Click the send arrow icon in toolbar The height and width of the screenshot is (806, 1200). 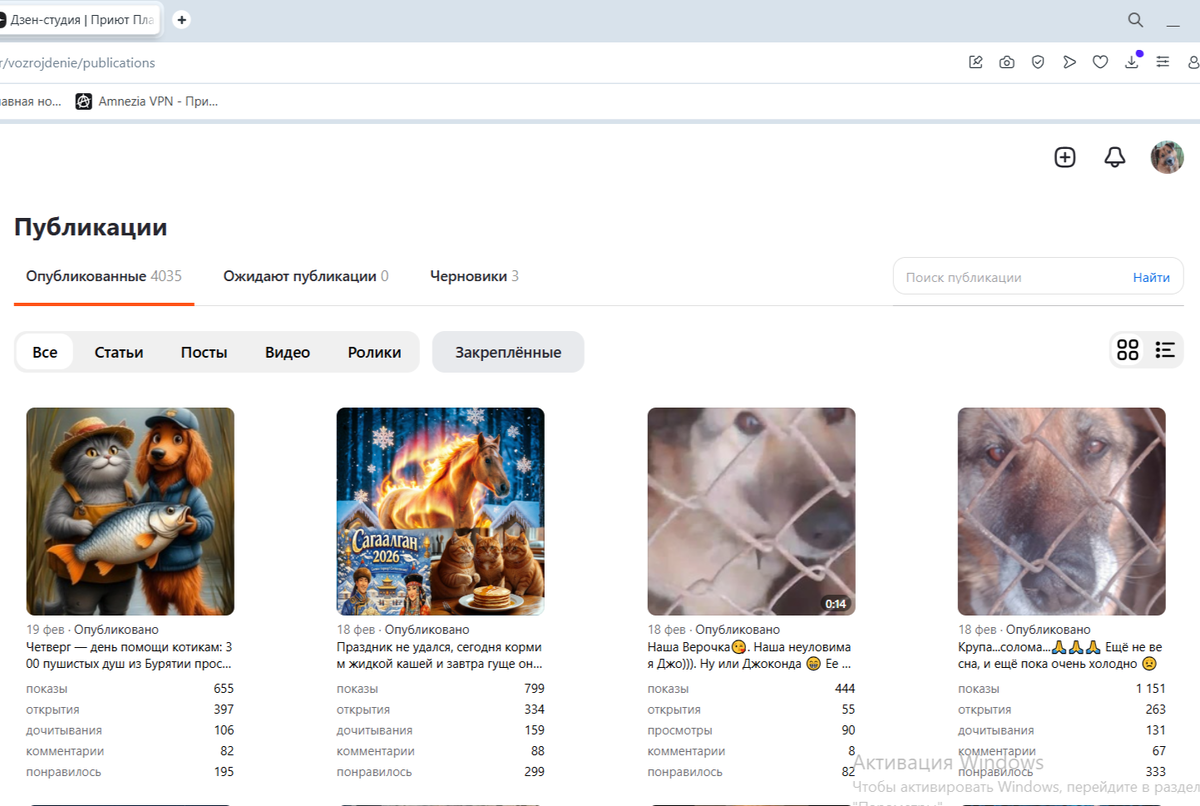pos(1069,62)
